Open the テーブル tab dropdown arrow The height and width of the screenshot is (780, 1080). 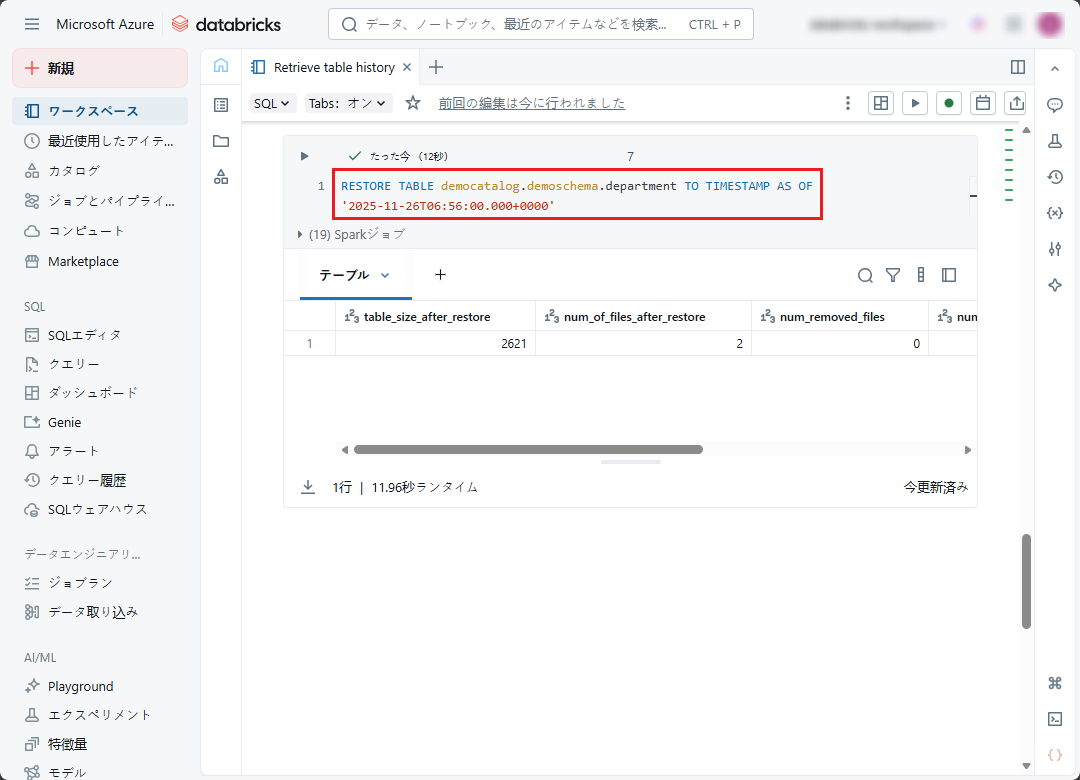pyautogui.click(x=385, y=275)
